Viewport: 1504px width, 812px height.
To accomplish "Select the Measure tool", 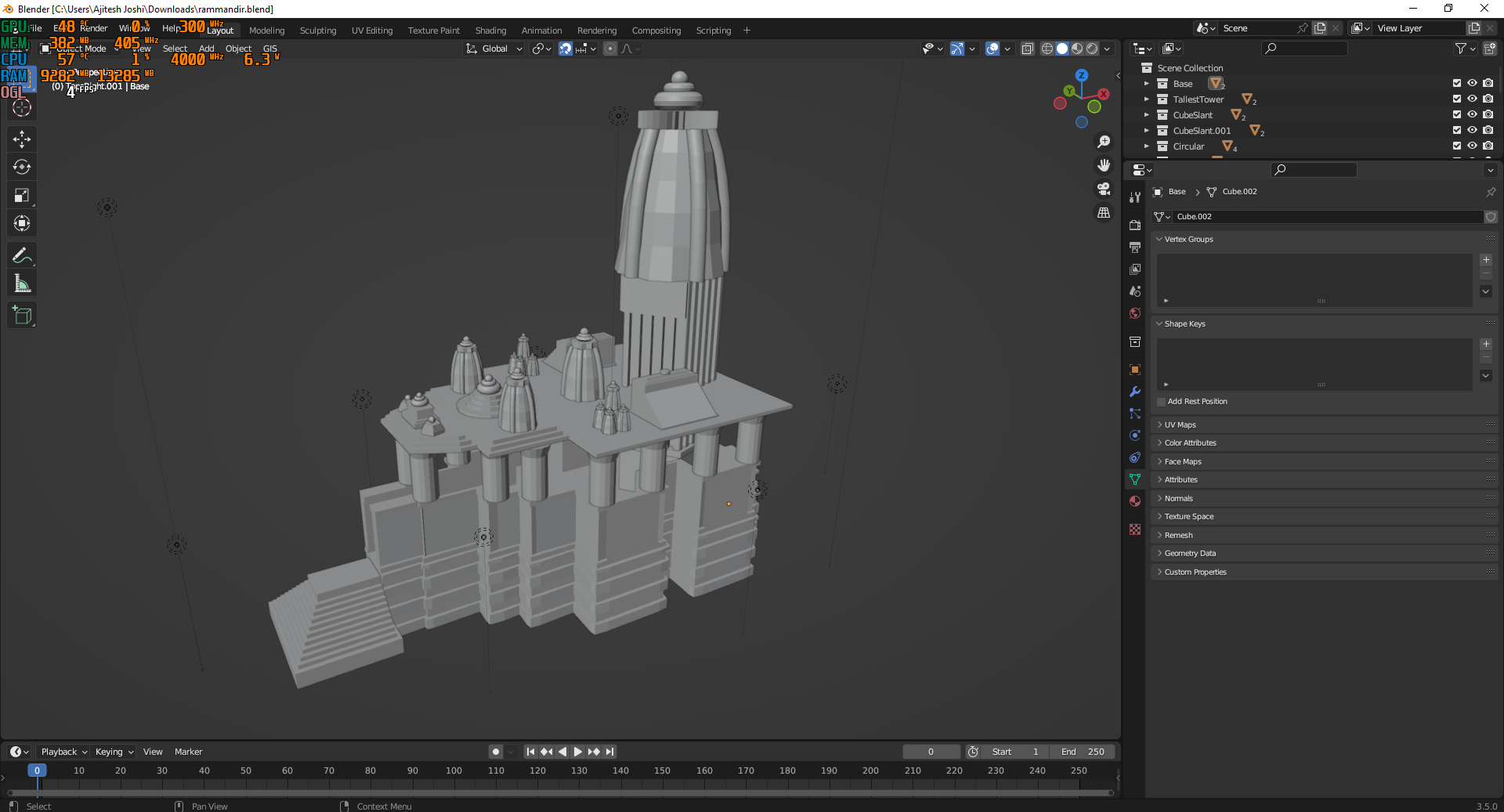I will tap(22, 283).
